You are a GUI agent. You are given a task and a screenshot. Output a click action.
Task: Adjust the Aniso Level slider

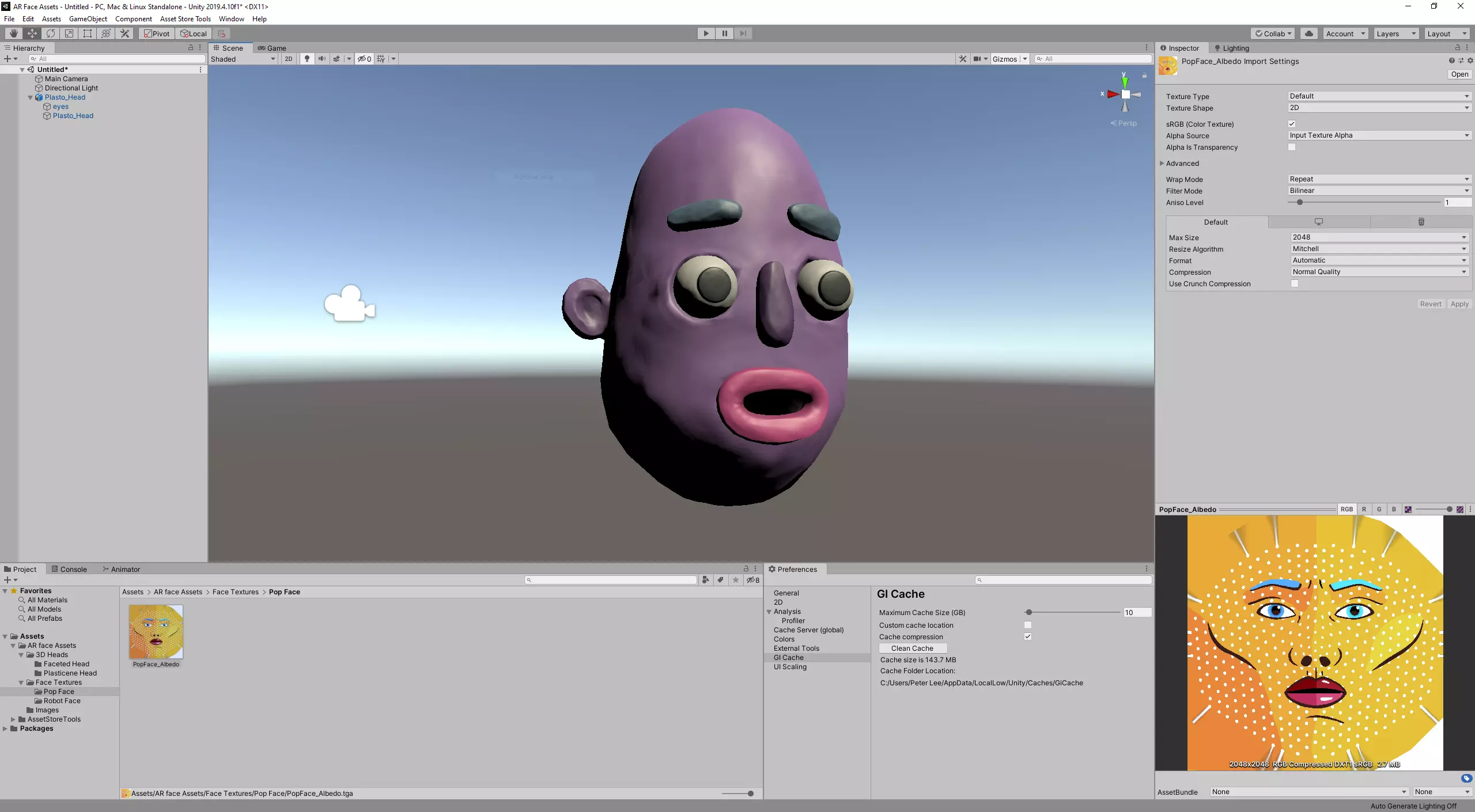tap(1300, 202)
